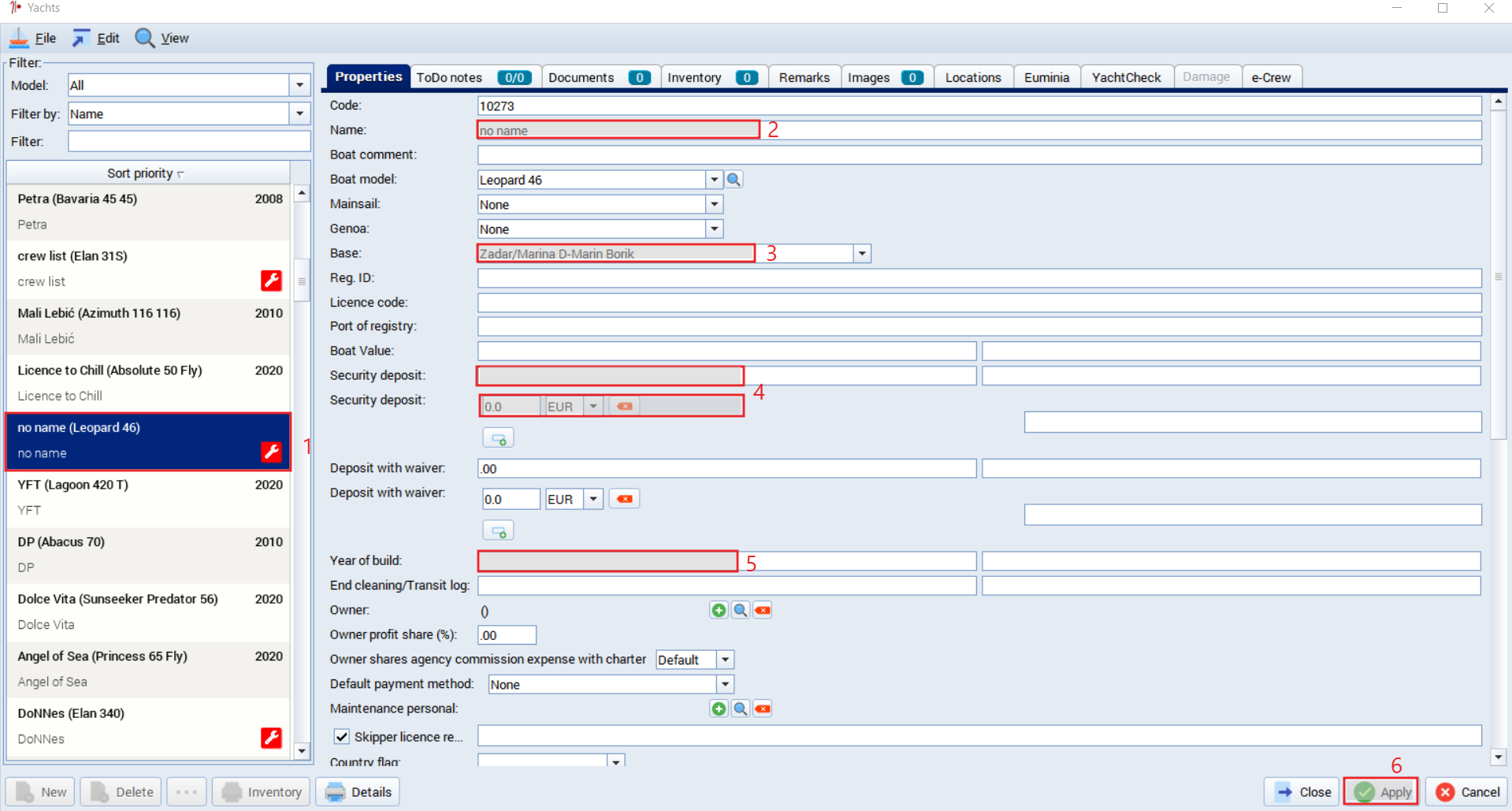This screenshot has width=1512, height=811.
Task: Click the red remove Owner icon
Action: pyautogui.click(x=763, y=610)
